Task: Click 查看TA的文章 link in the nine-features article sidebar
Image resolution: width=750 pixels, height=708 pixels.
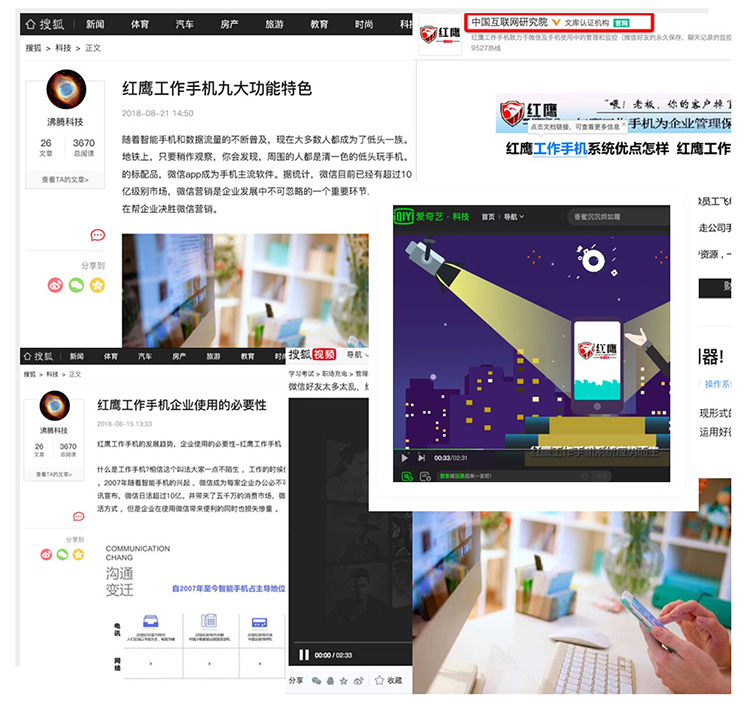Action: pyautogui.click(x=65, y=180)
